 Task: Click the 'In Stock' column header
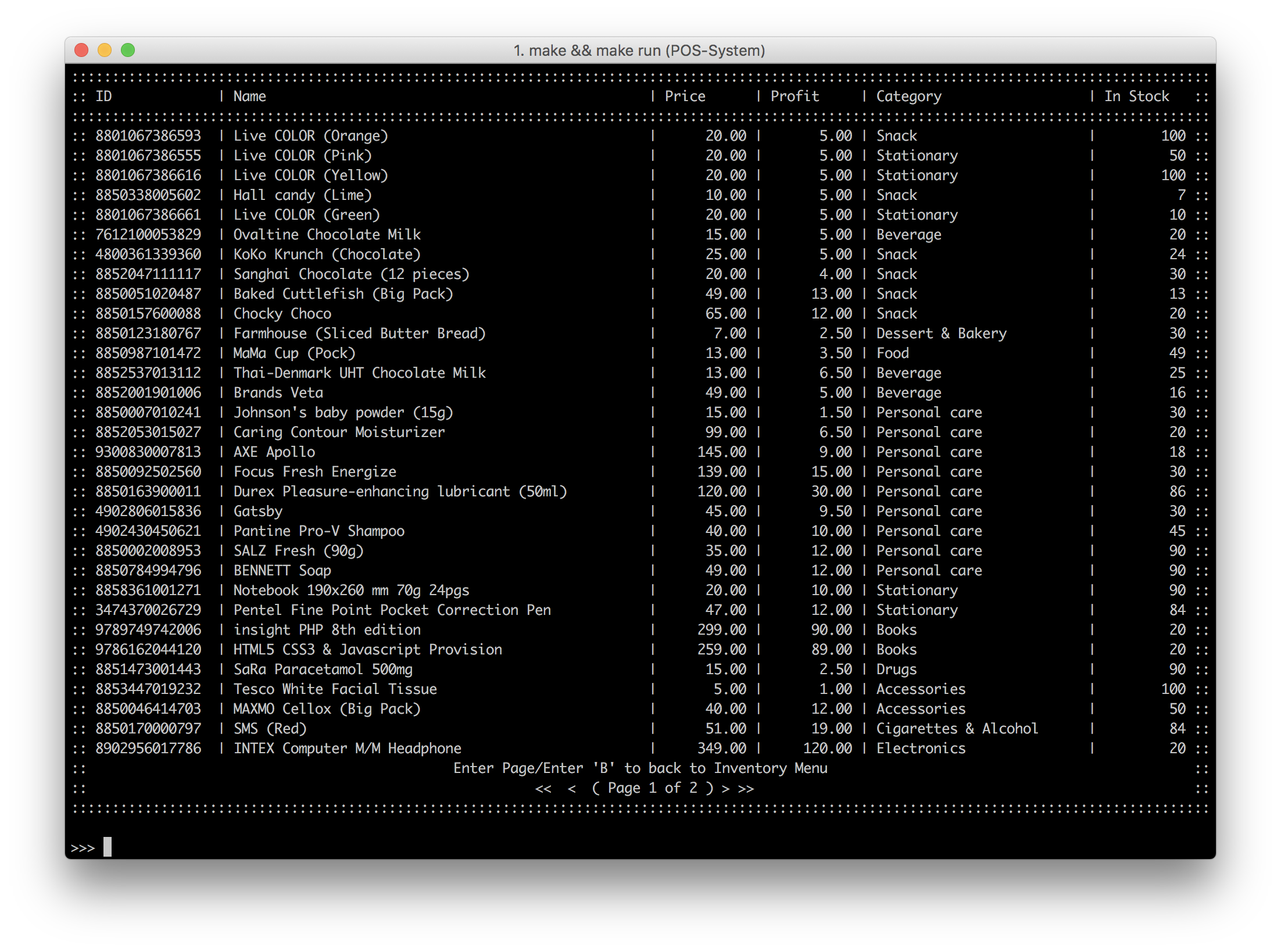1137,96
